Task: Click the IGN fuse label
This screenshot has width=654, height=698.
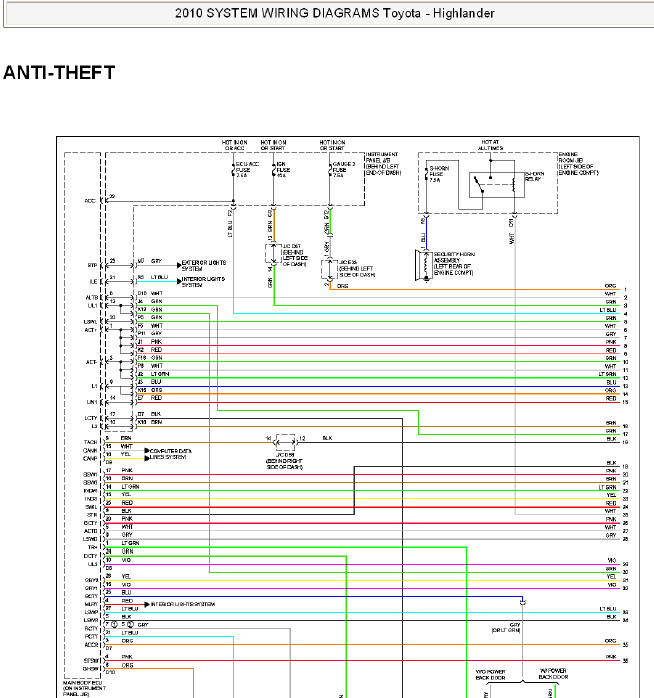Action: pos(283,170)
